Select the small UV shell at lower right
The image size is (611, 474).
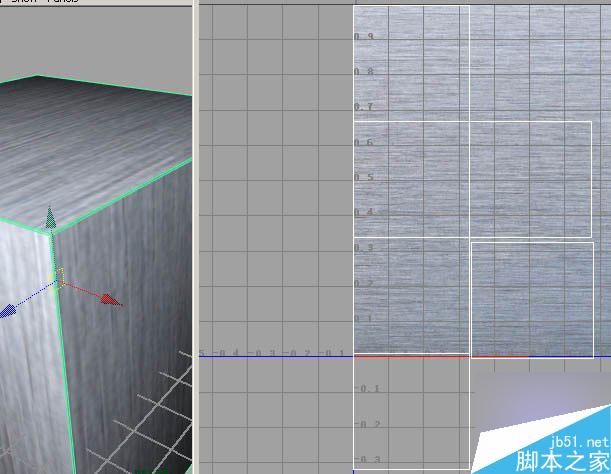point(532,300)
